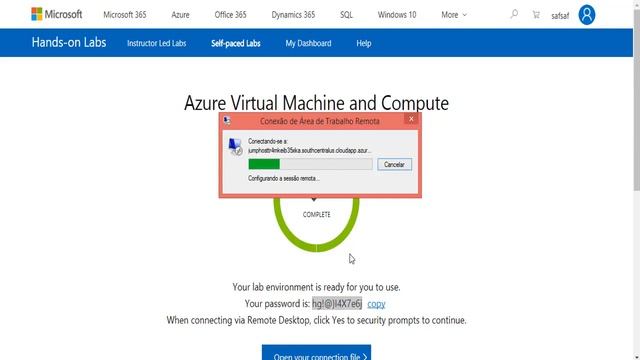Close the Remote Desktop connection dialog
This screenshot has height=360, width=640.
tap(411, 119)
